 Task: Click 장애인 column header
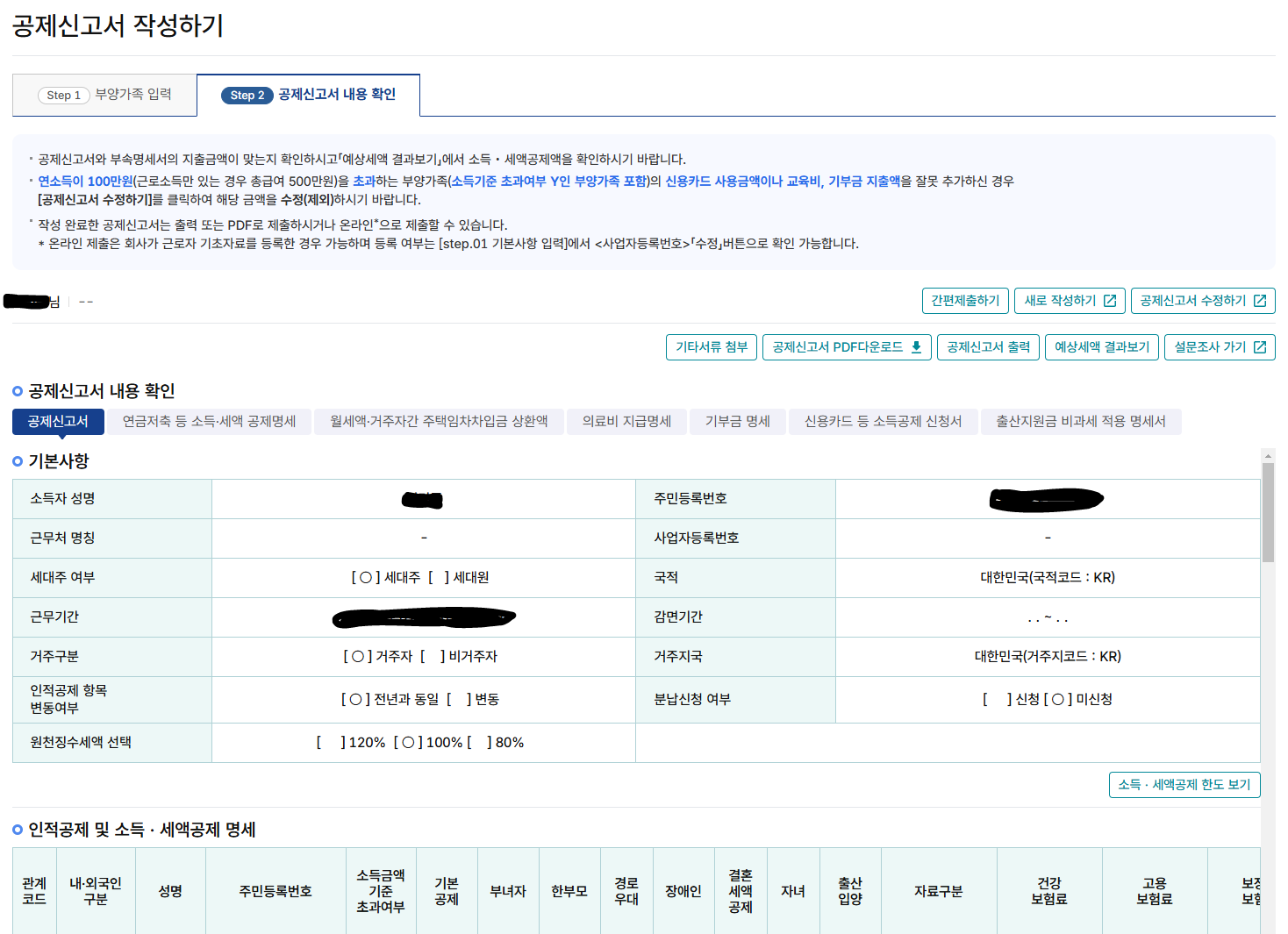(x=683, y=891)
